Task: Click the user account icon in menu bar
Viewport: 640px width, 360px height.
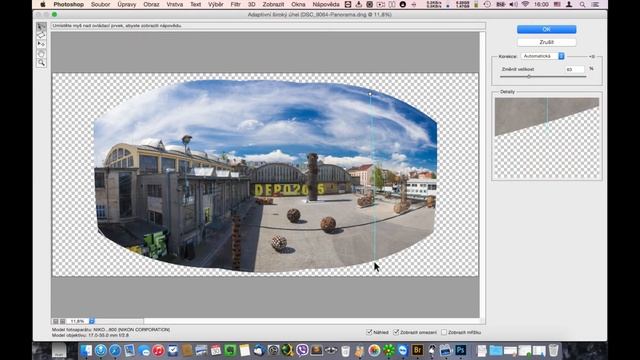Action: click(569, 4)
